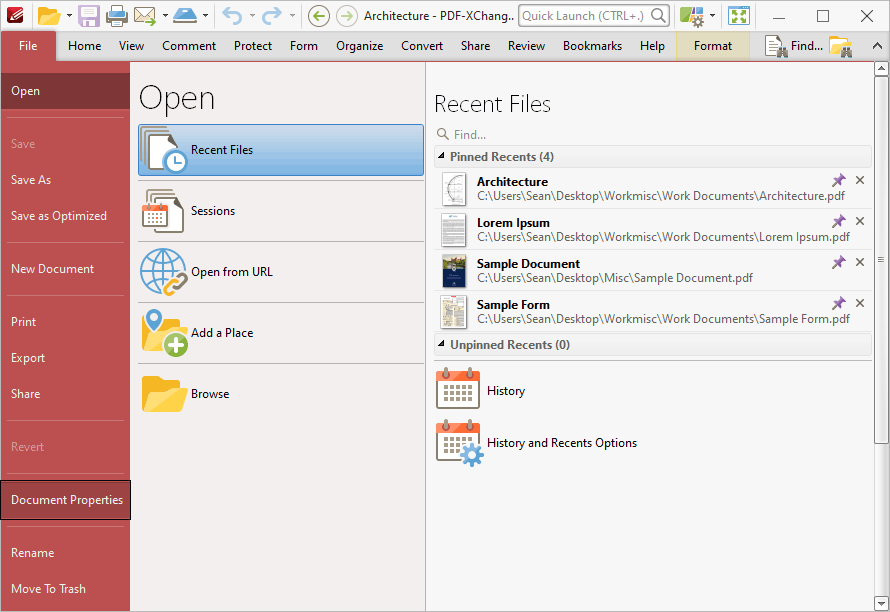Expand the Unpinned Recents section
Screen dimensions: 890x612
(440, 344)
